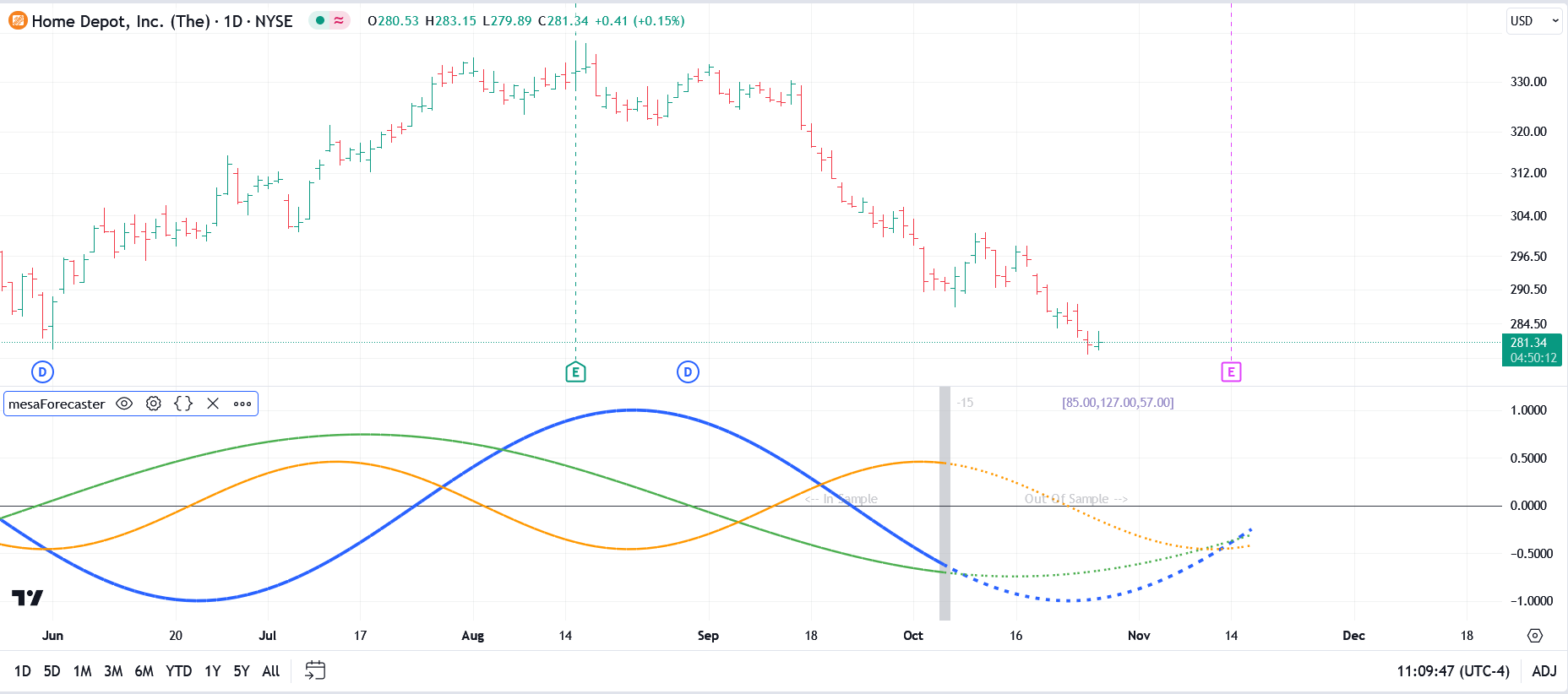The image size is (1568, 694).
Task: Click the purple upcoming earnings marker
Action: (1231, 371)
